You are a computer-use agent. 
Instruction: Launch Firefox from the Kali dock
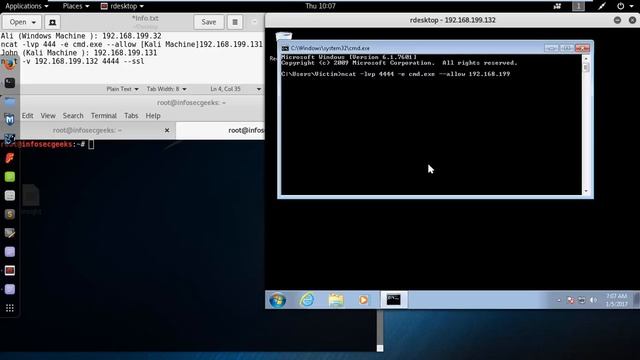tap(9, 64)
